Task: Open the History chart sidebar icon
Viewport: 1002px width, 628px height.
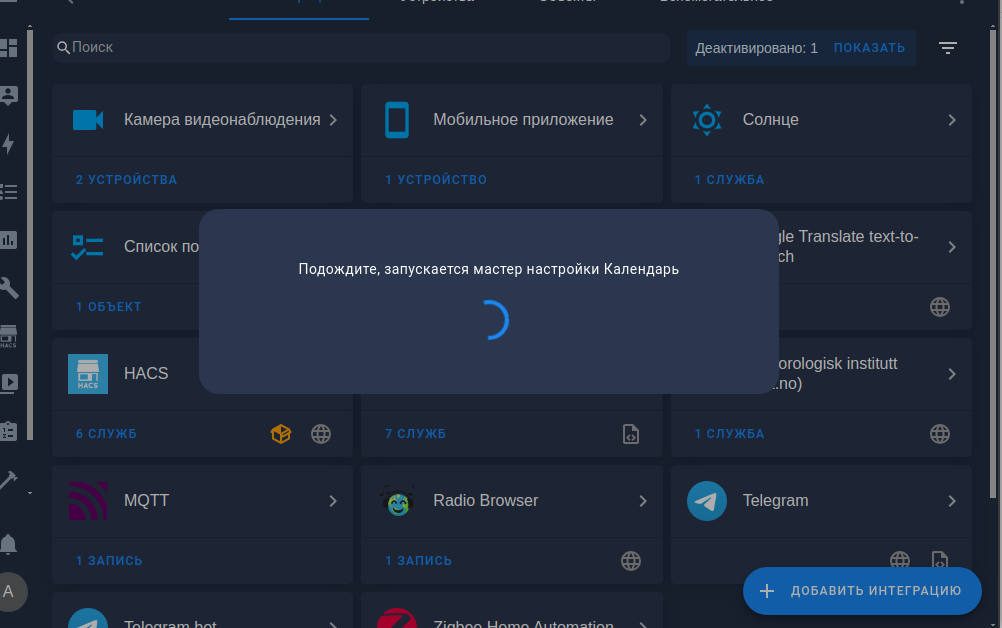Action: (8, 240)
